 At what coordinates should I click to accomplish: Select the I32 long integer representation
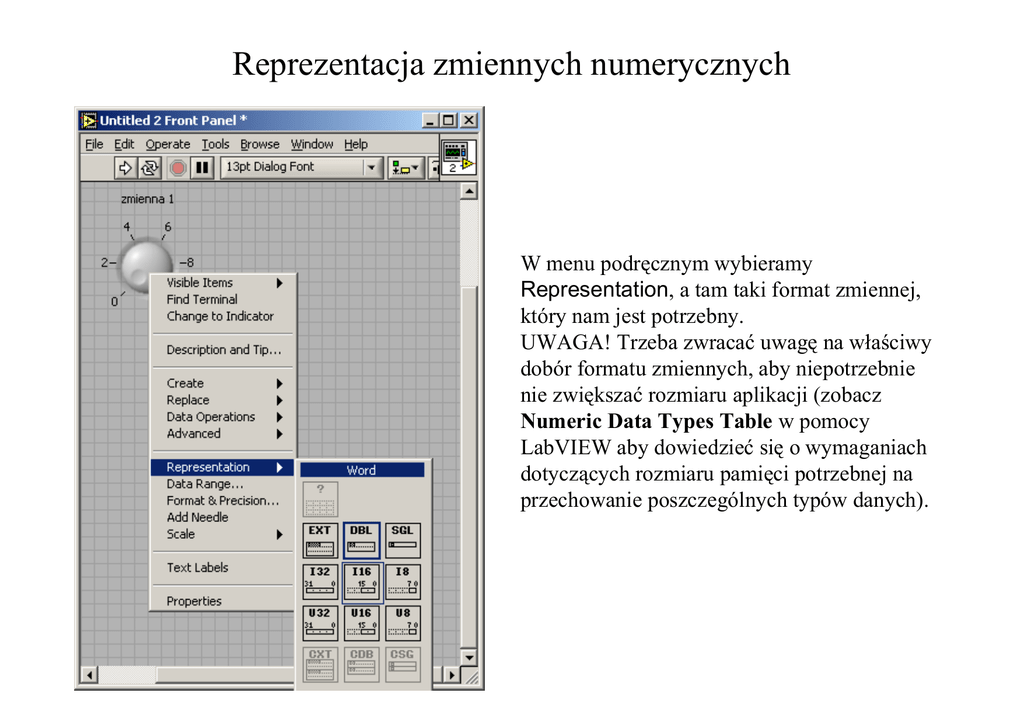pyautogui.click(x=320, y=582)
